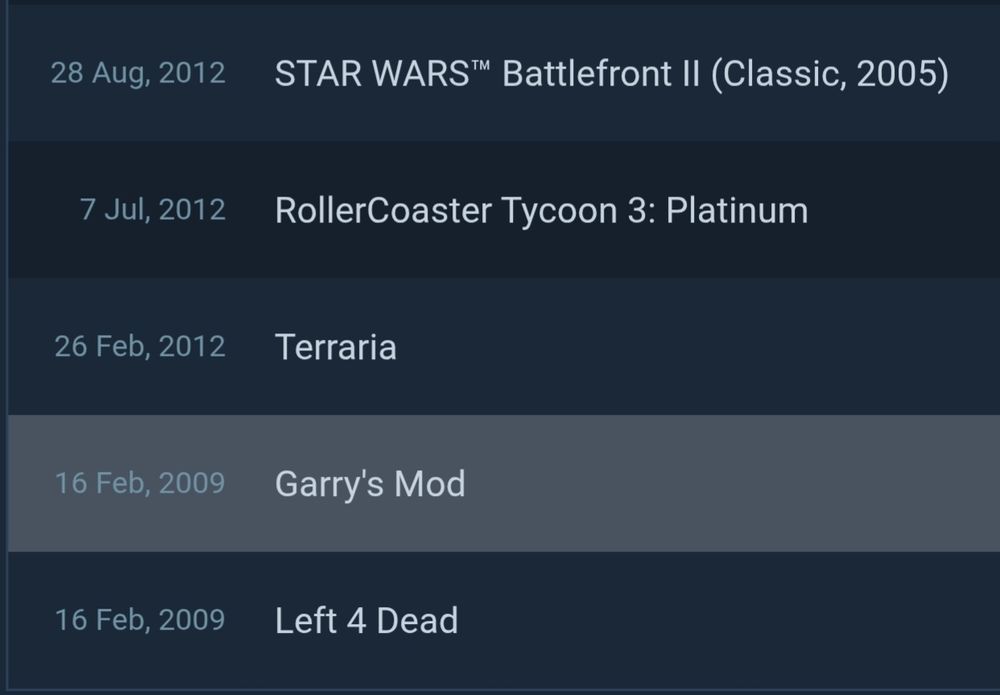Click the Terraria title text
1000x695 pixels.
tap(336, 347)
